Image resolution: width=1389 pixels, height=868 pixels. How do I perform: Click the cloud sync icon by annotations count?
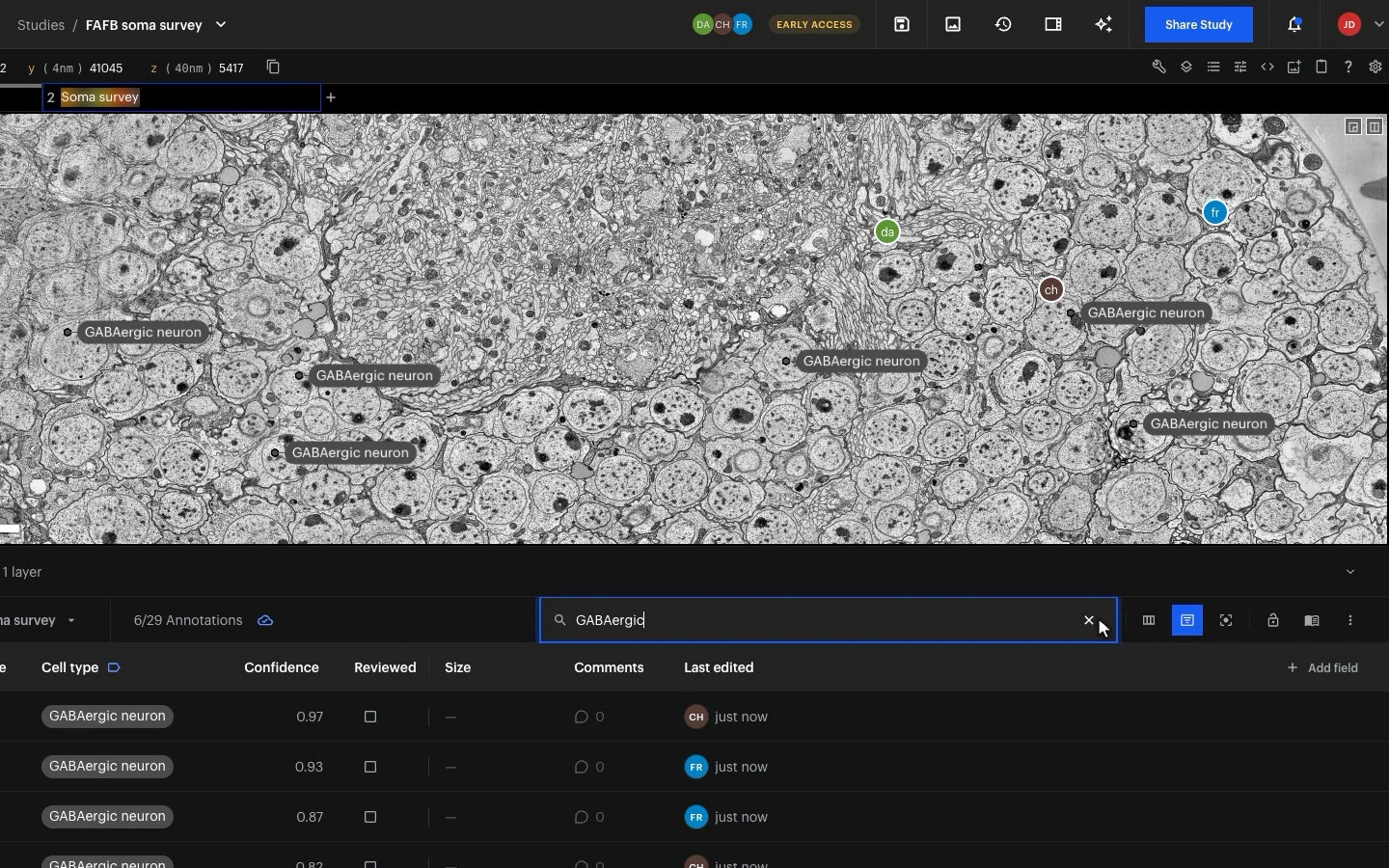[265, 620]
